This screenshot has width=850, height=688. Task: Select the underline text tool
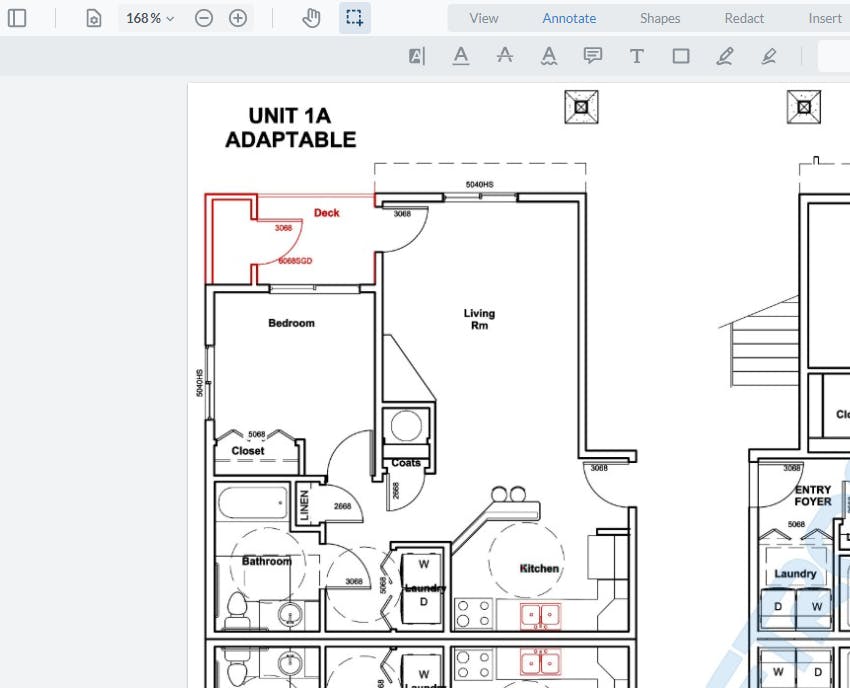(461, 56)
